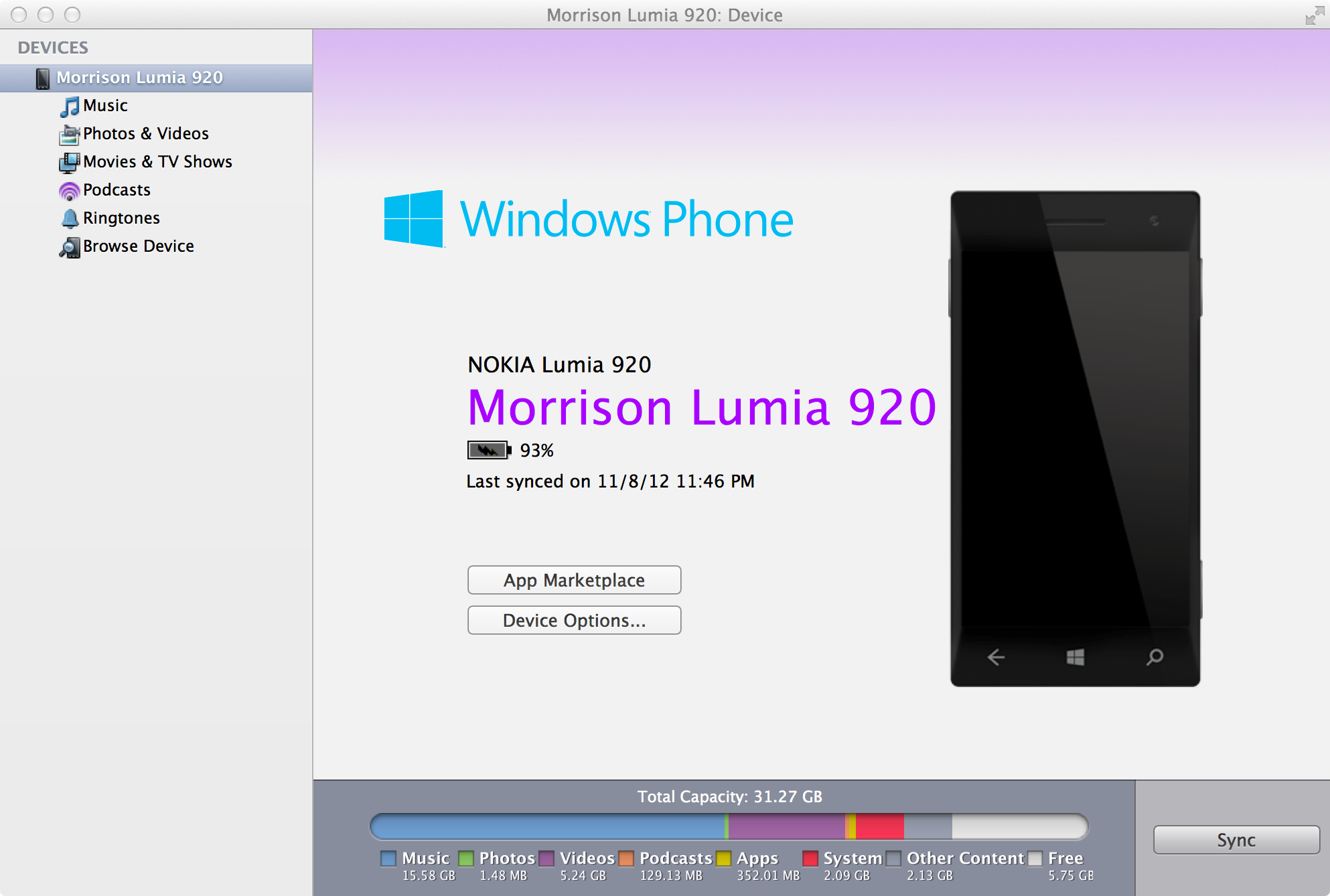
Task: Click the orange Podcasts legend swatch
Action: tap(626, 858)
